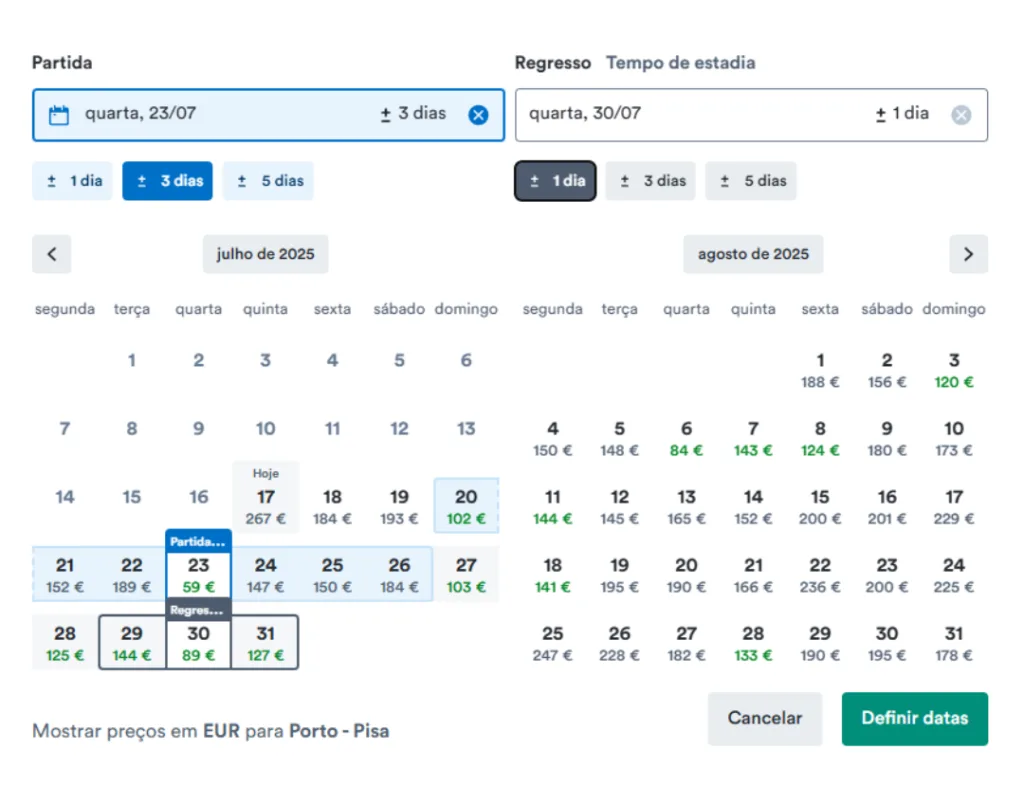Pick 6 August priced at 84 €
Viewport: 1024px width, 786px height.
[686, 438]
